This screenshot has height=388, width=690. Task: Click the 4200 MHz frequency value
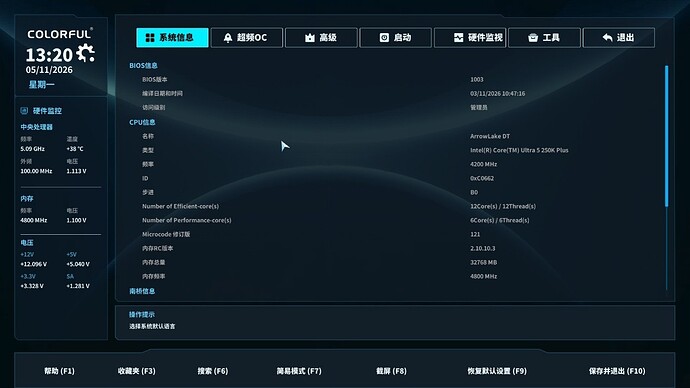pos(483,165)
